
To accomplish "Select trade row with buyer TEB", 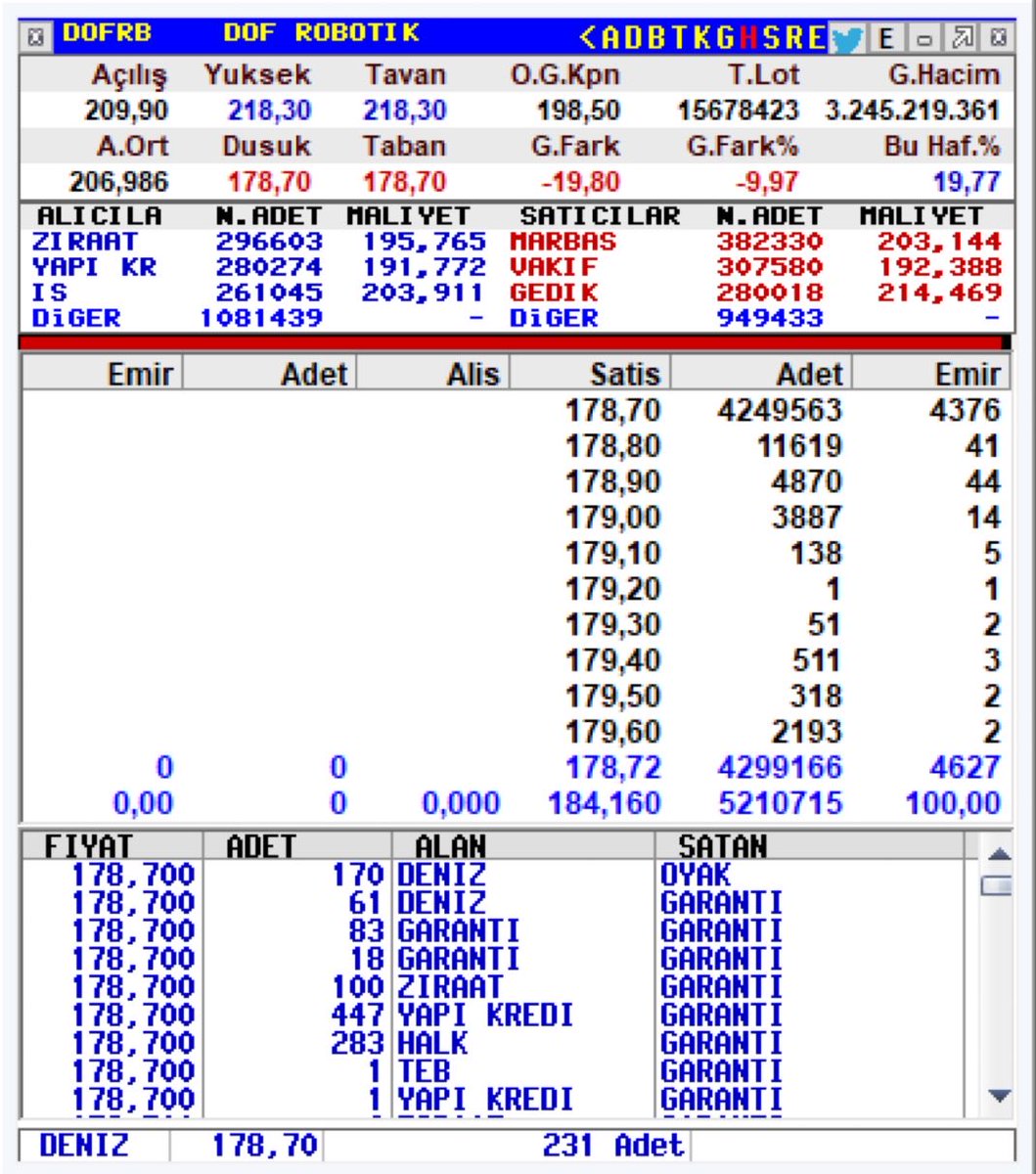I will click(x=494, y=1071).
